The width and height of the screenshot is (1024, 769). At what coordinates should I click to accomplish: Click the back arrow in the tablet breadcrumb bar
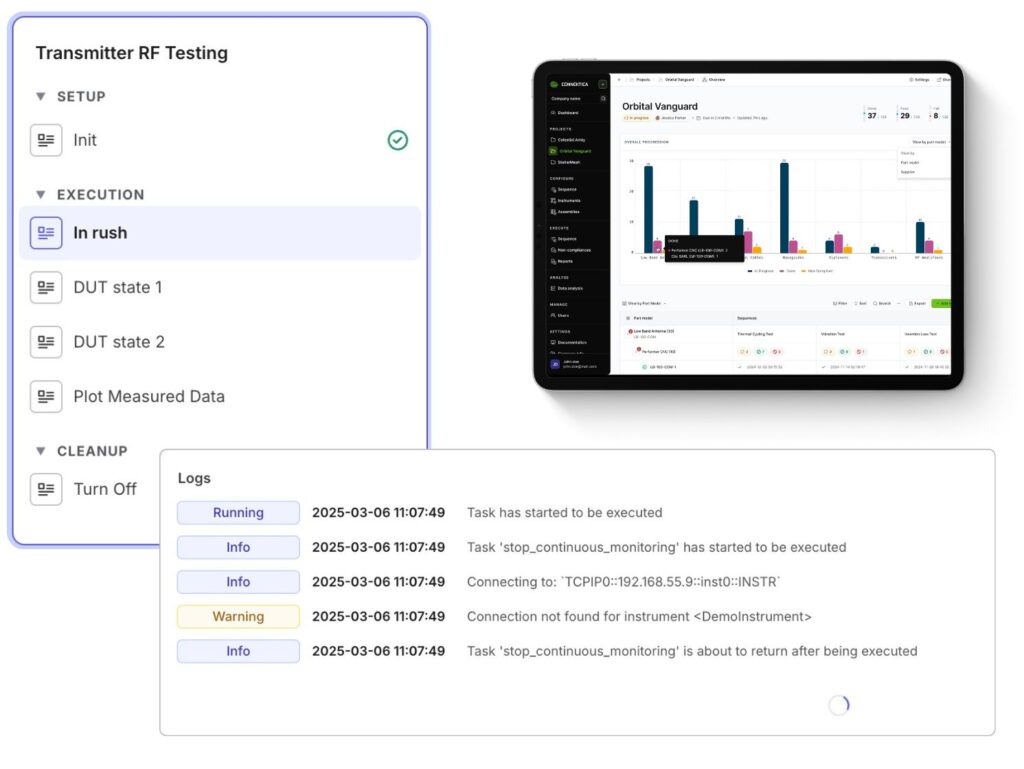619,80
